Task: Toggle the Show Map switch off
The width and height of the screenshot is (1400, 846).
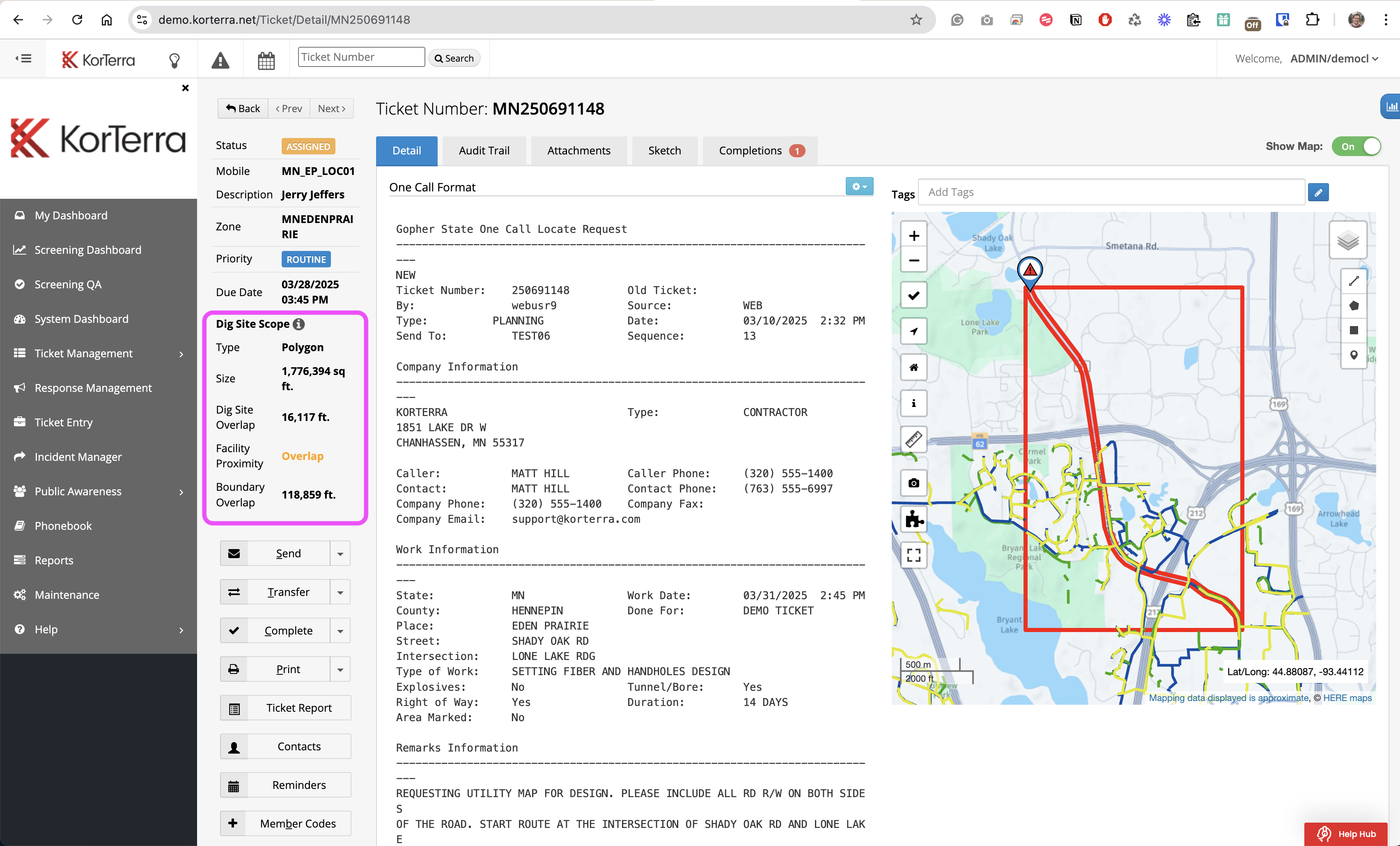Action: pos(1356,146)
